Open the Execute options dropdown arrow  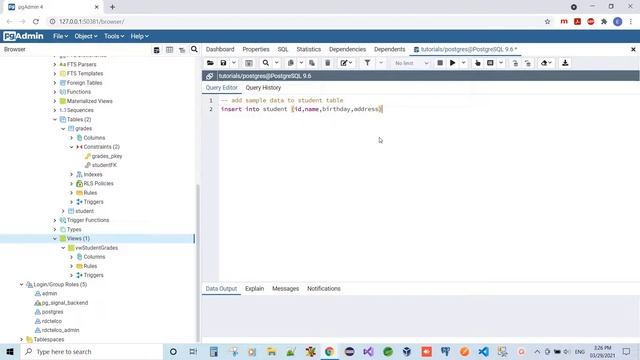pos(463,63)
